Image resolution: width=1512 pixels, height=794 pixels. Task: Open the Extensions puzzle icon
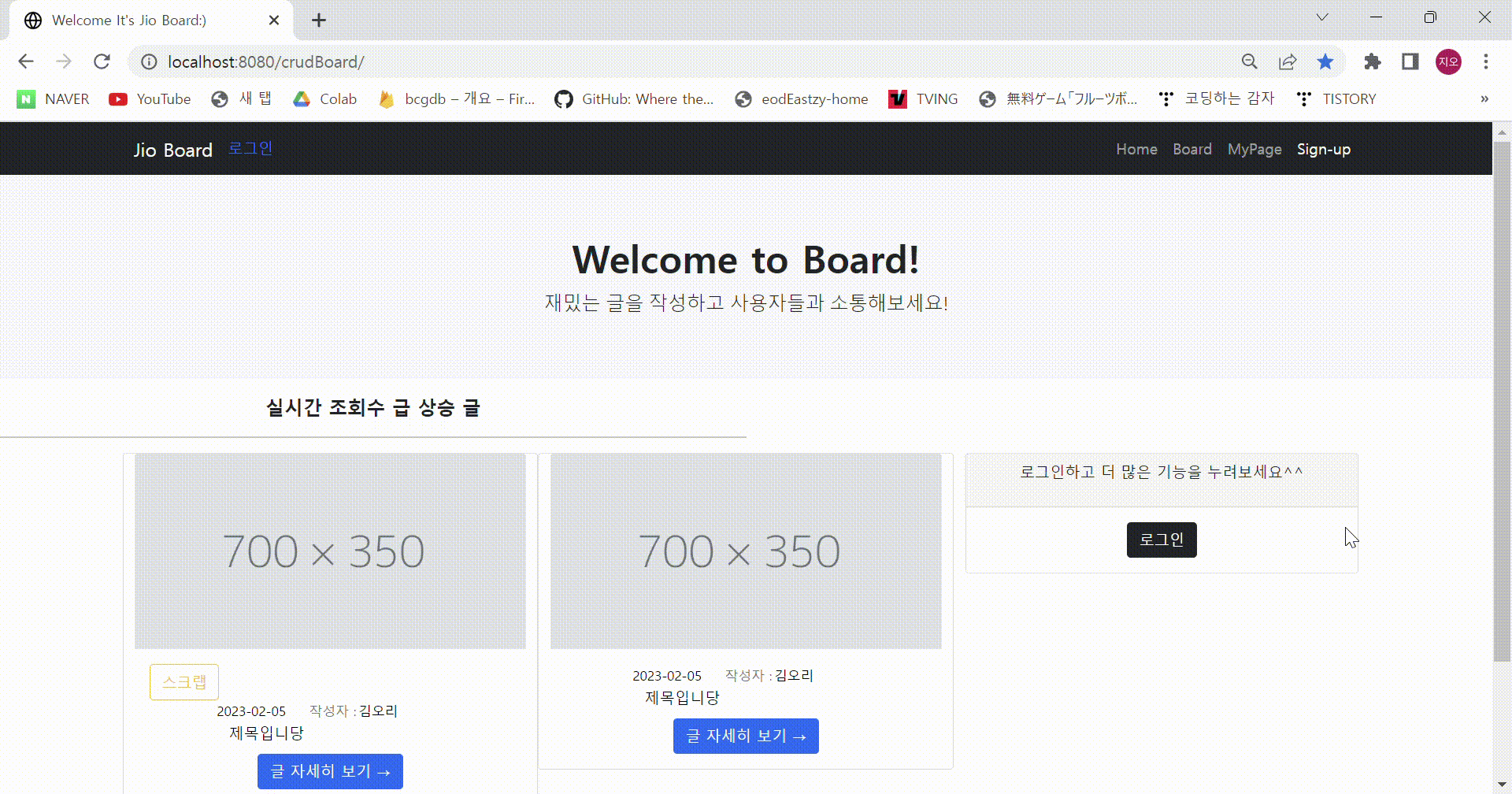(x=1371, y=61)
